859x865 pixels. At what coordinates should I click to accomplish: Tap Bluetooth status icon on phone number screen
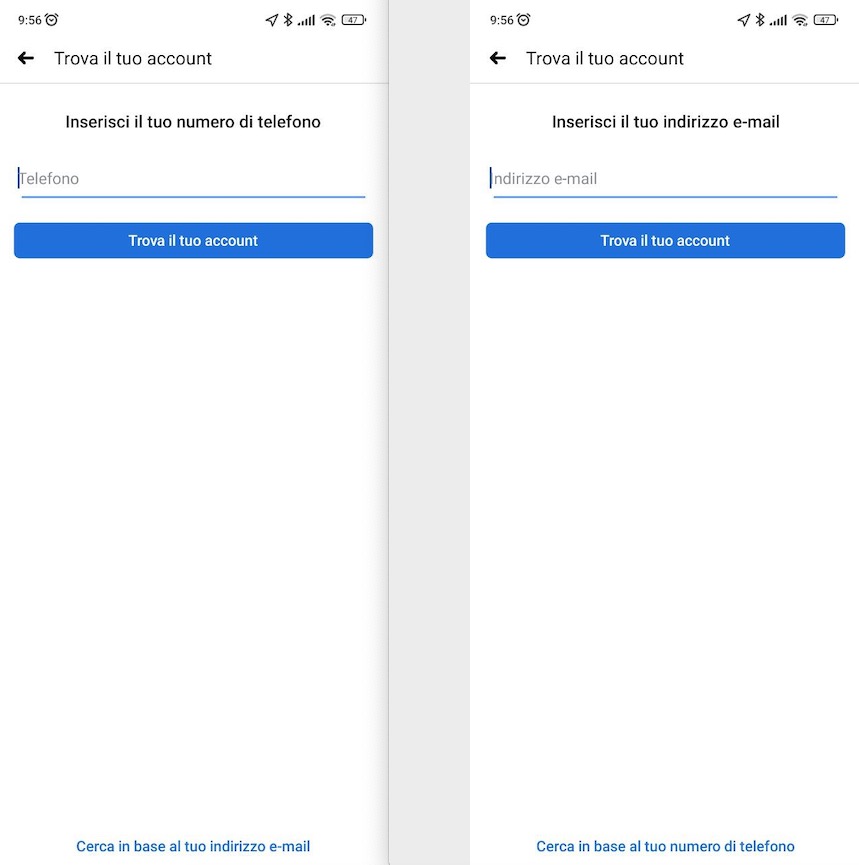click(x=288, y=20)
